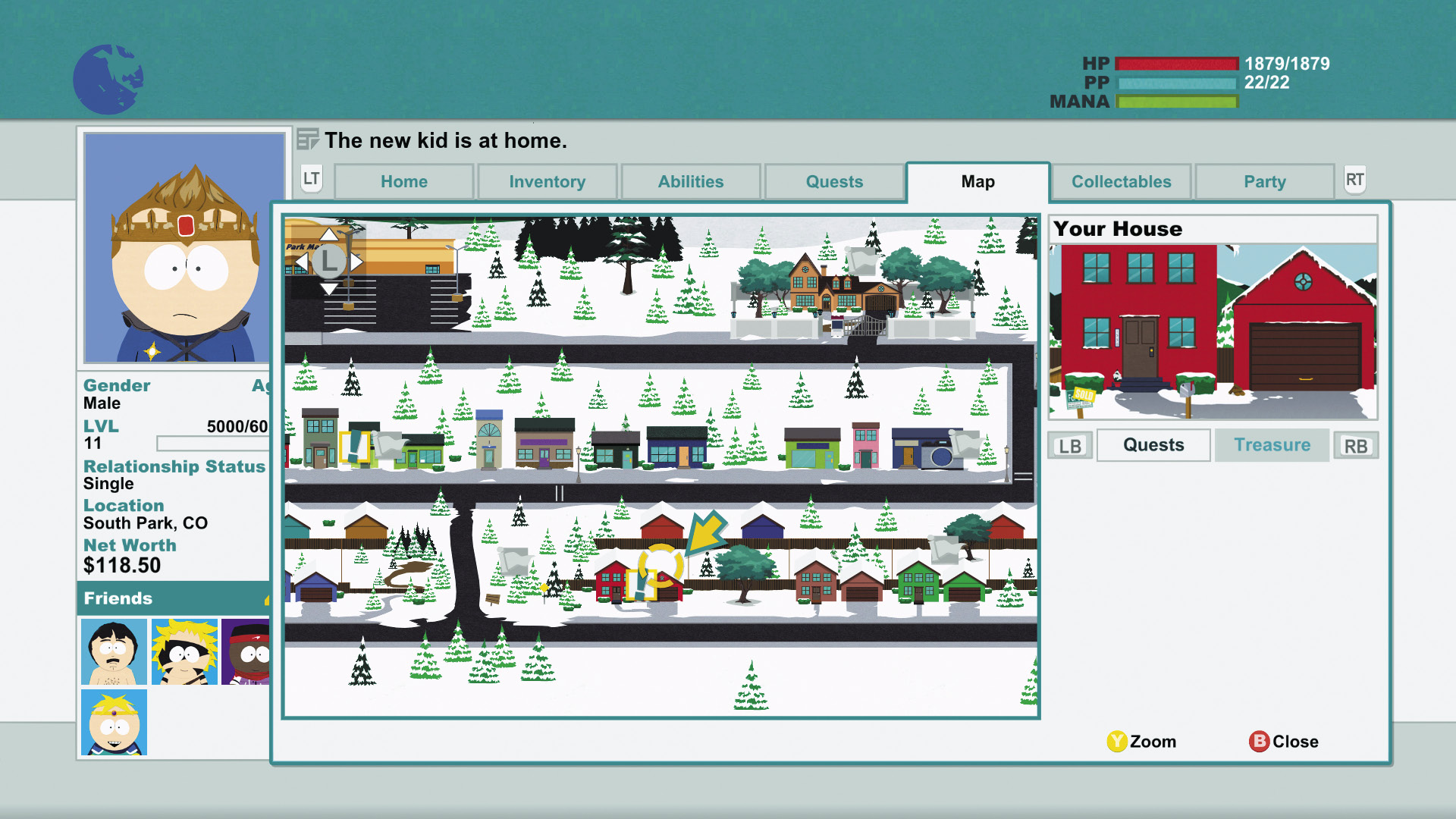Screen dimensions: 1456x819
Task: Click the status text 'The new kid is at home.'
Action: 446,140
